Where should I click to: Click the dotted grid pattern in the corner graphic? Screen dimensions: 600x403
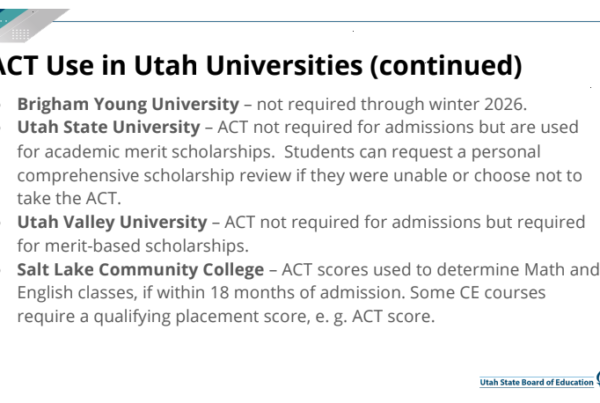point(20,34)
